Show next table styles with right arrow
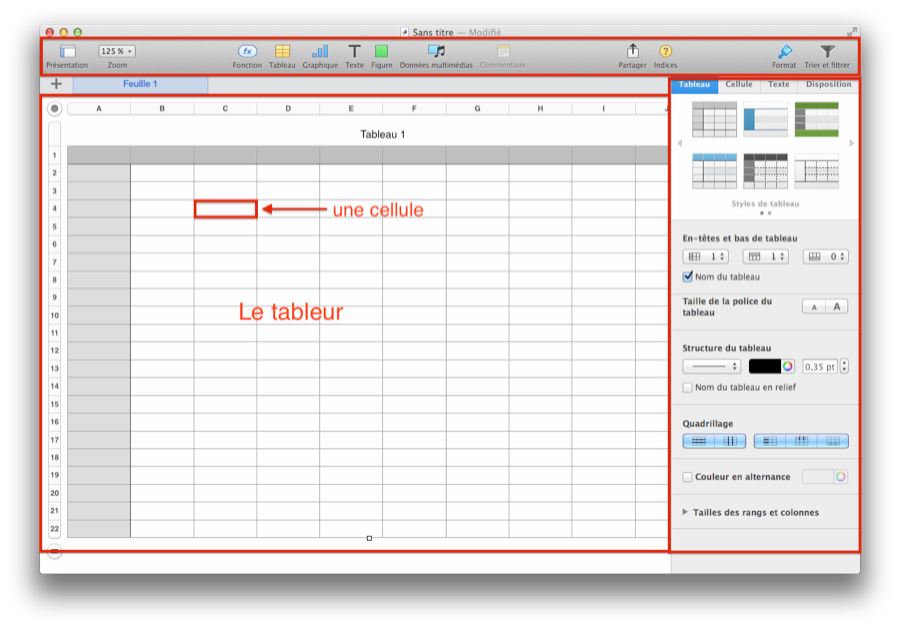 (851, 143)
